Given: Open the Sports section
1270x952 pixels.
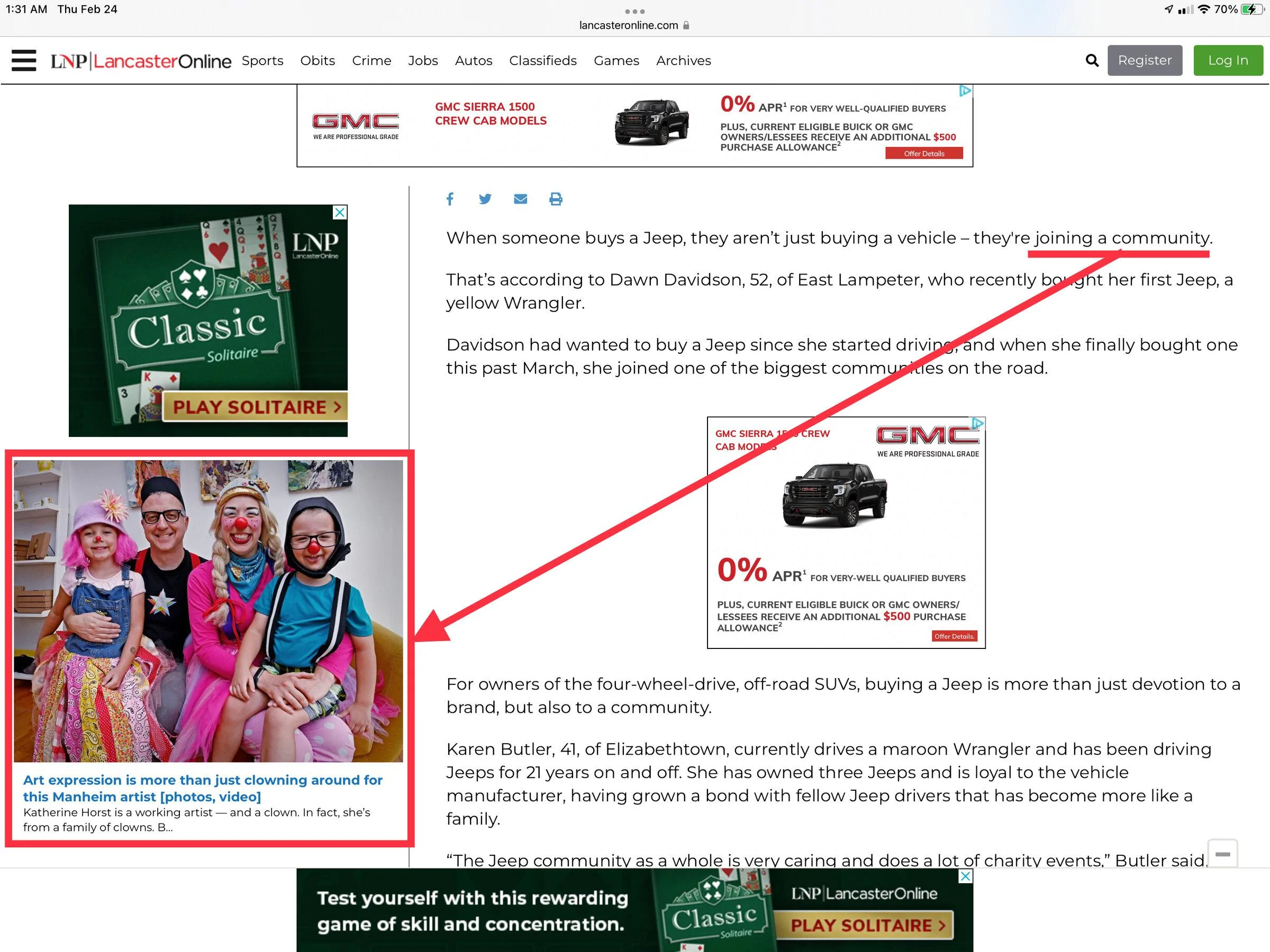Looking at the screenshot, I should pyautogui.click(x=262, y=60).
